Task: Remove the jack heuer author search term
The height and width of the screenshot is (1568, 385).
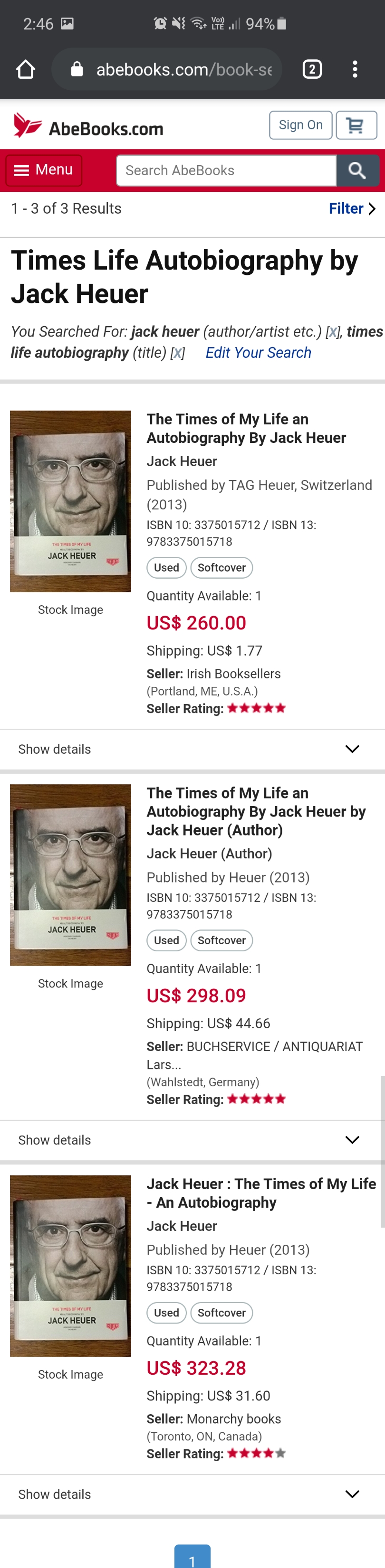Action: (x=333, y=332)
